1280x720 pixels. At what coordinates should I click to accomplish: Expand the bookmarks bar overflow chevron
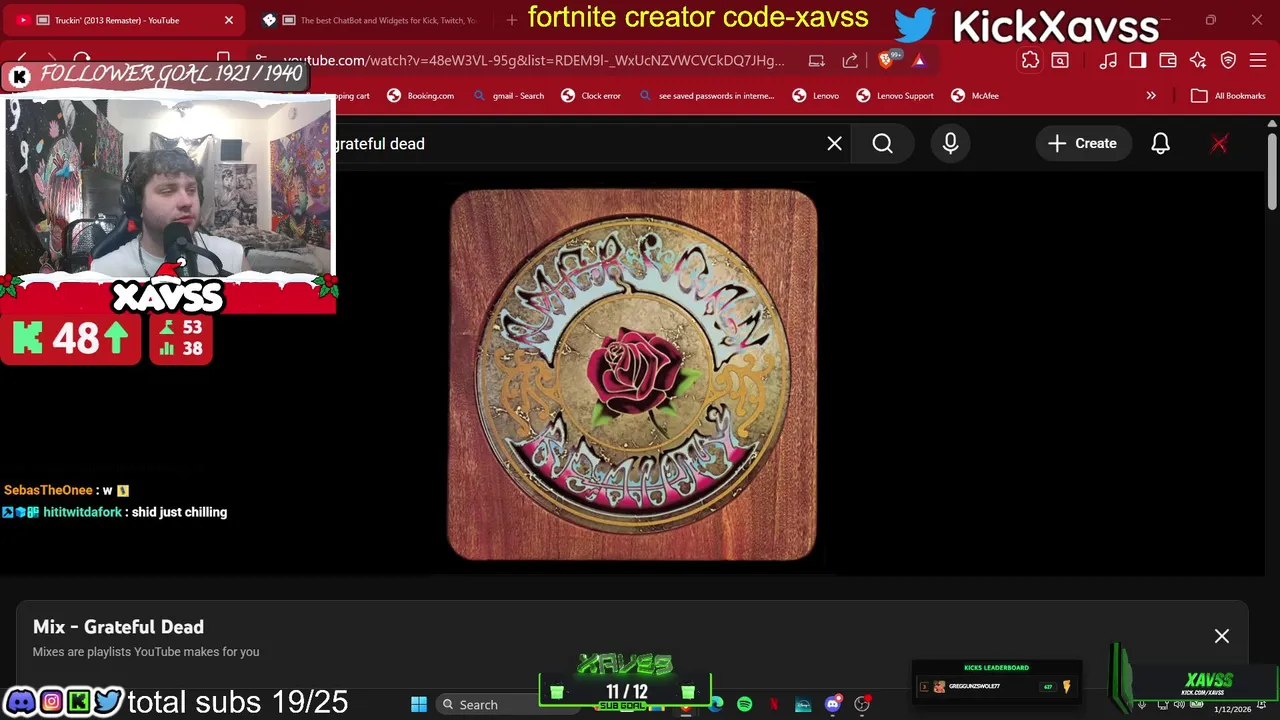tap(1151, 96)
